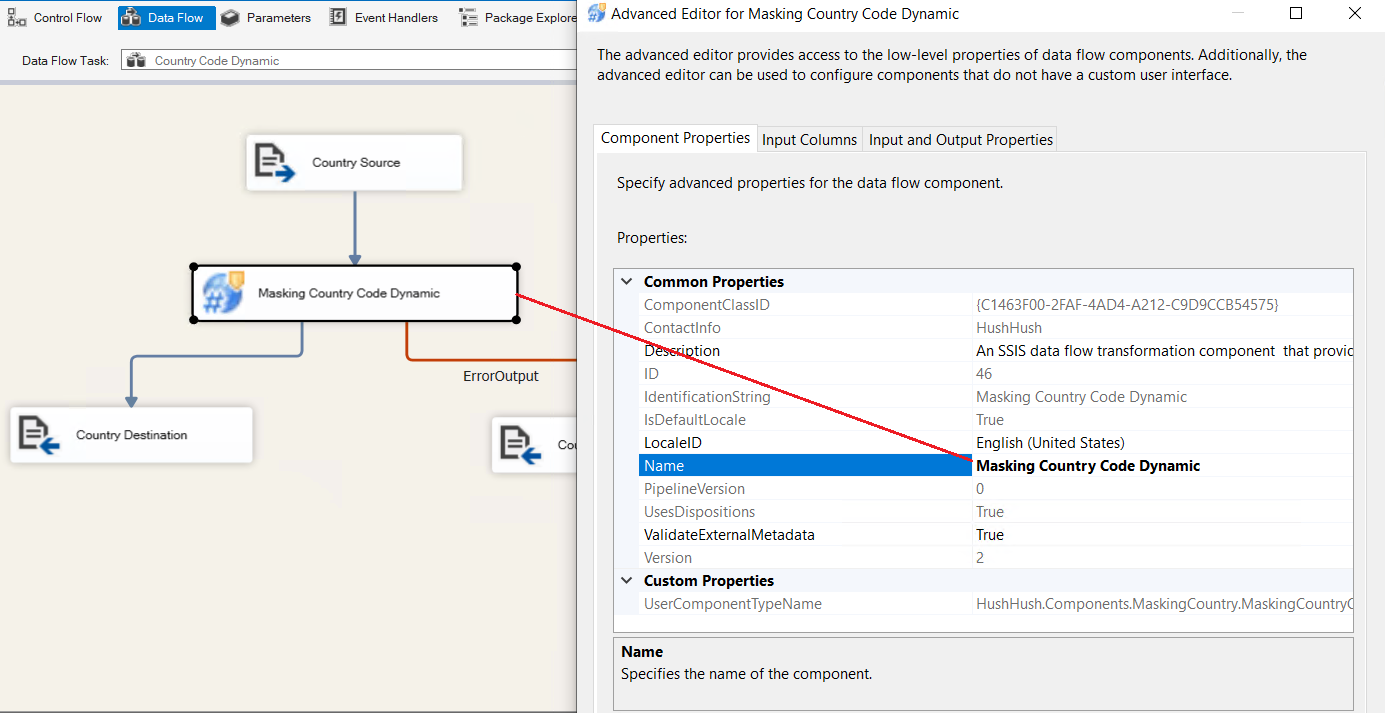Edit the Name property value field

pyautogui.click(x=1160, y=466)
